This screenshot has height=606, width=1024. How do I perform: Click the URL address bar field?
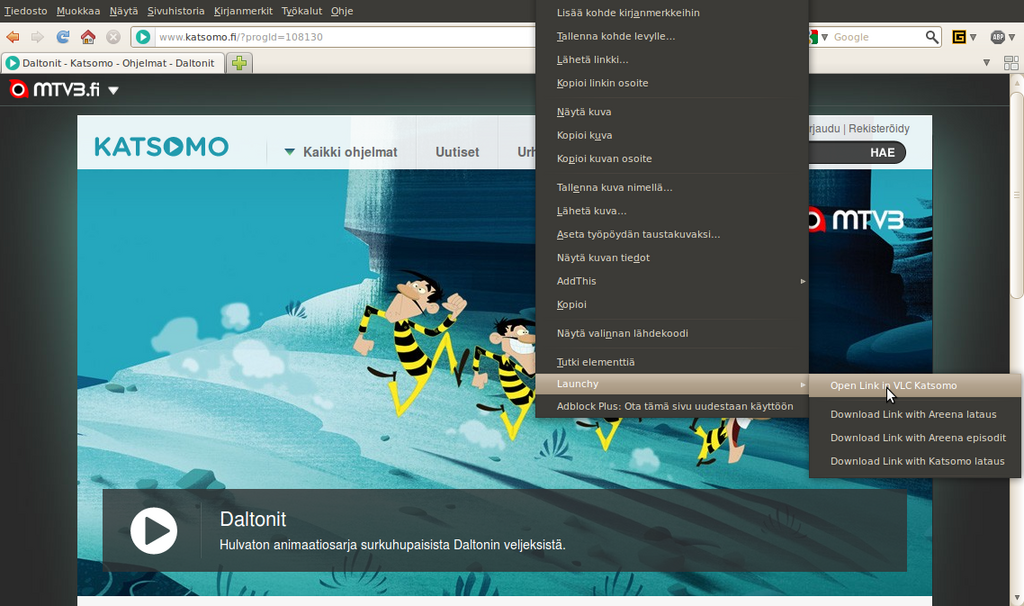tap(340, 37)
